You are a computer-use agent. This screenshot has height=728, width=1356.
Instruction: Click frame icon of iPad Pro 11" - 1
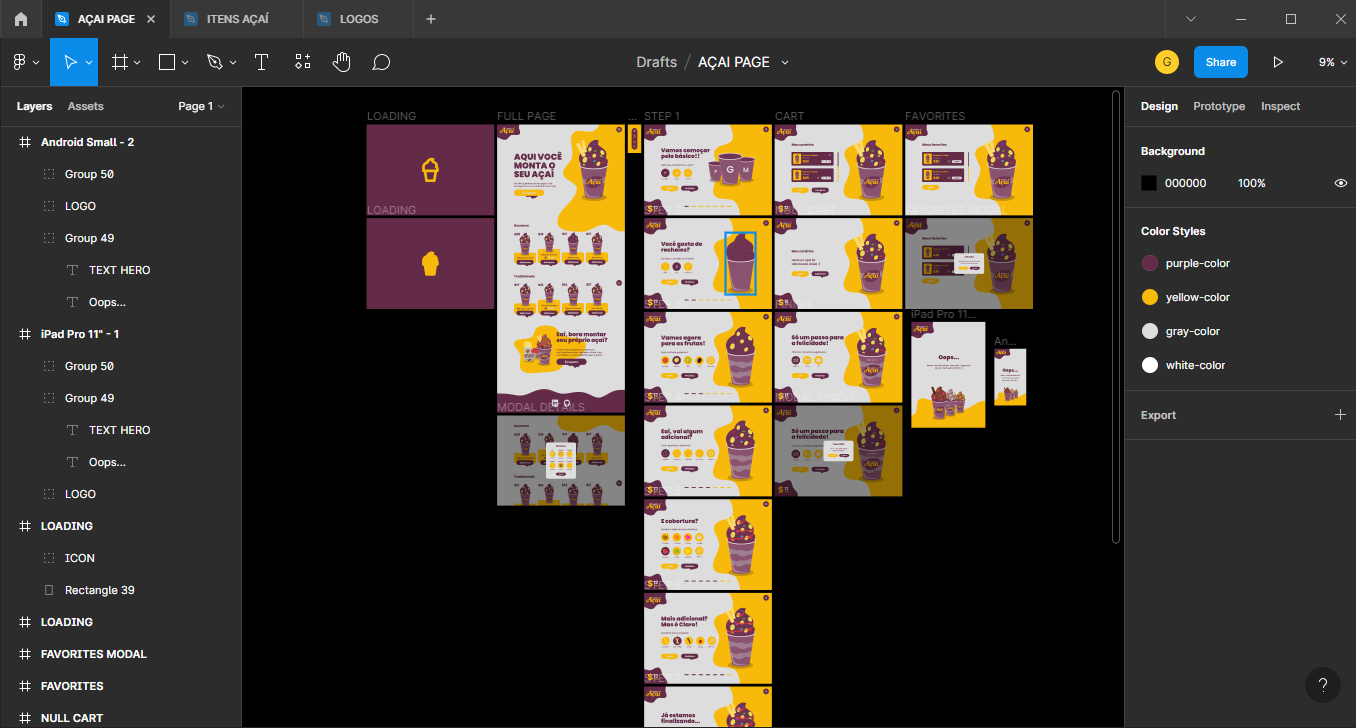pos(25,334)
